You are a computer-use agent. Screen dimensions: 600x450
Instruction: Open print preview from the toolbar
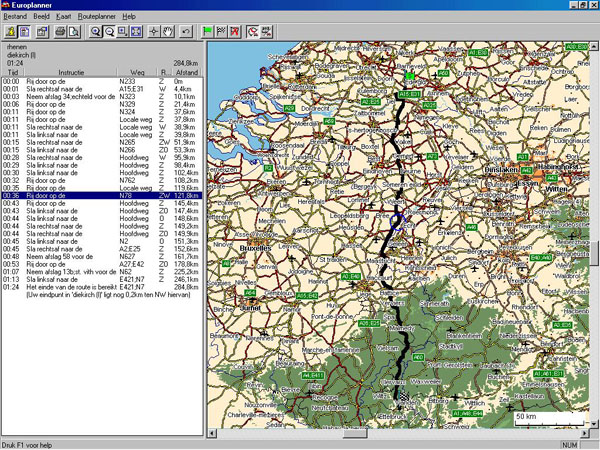click(x=73, y=32)
